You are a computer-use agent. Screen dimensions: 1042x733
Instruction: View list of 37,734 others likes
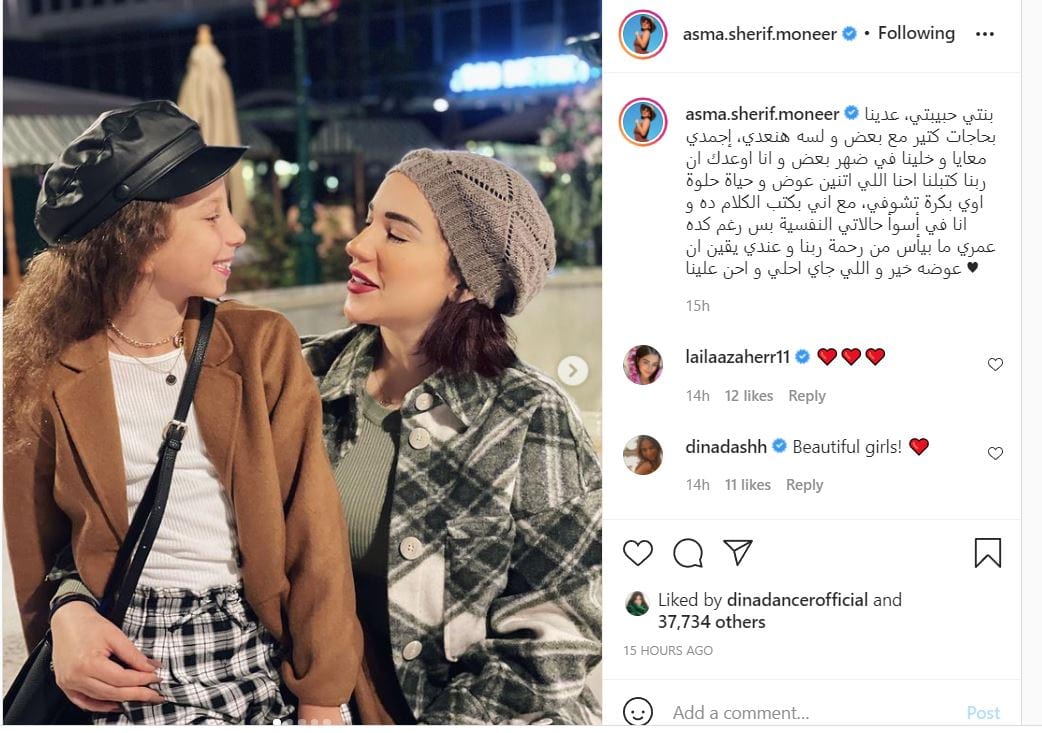712,622
